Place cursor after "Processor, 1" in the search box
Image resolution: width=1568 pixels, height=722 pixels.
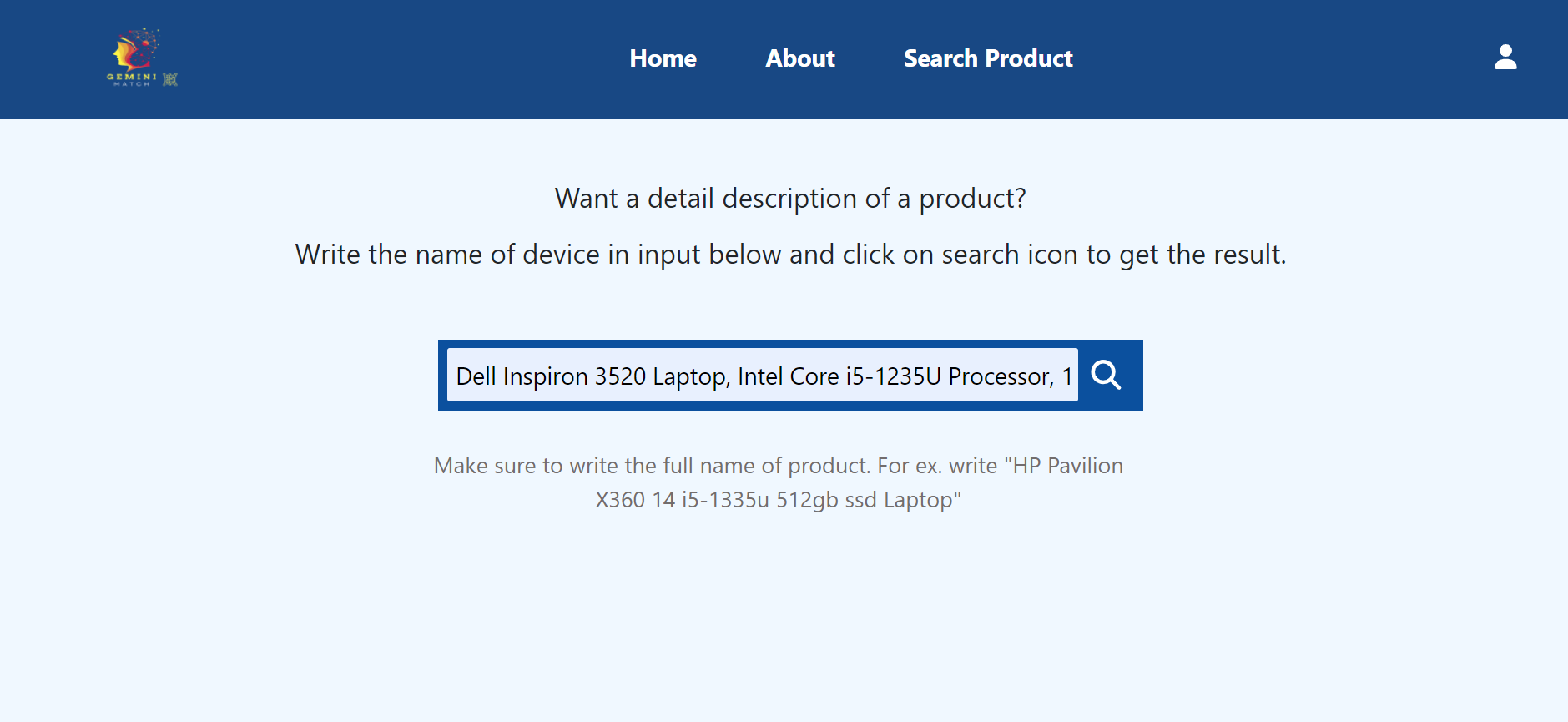1074,376
